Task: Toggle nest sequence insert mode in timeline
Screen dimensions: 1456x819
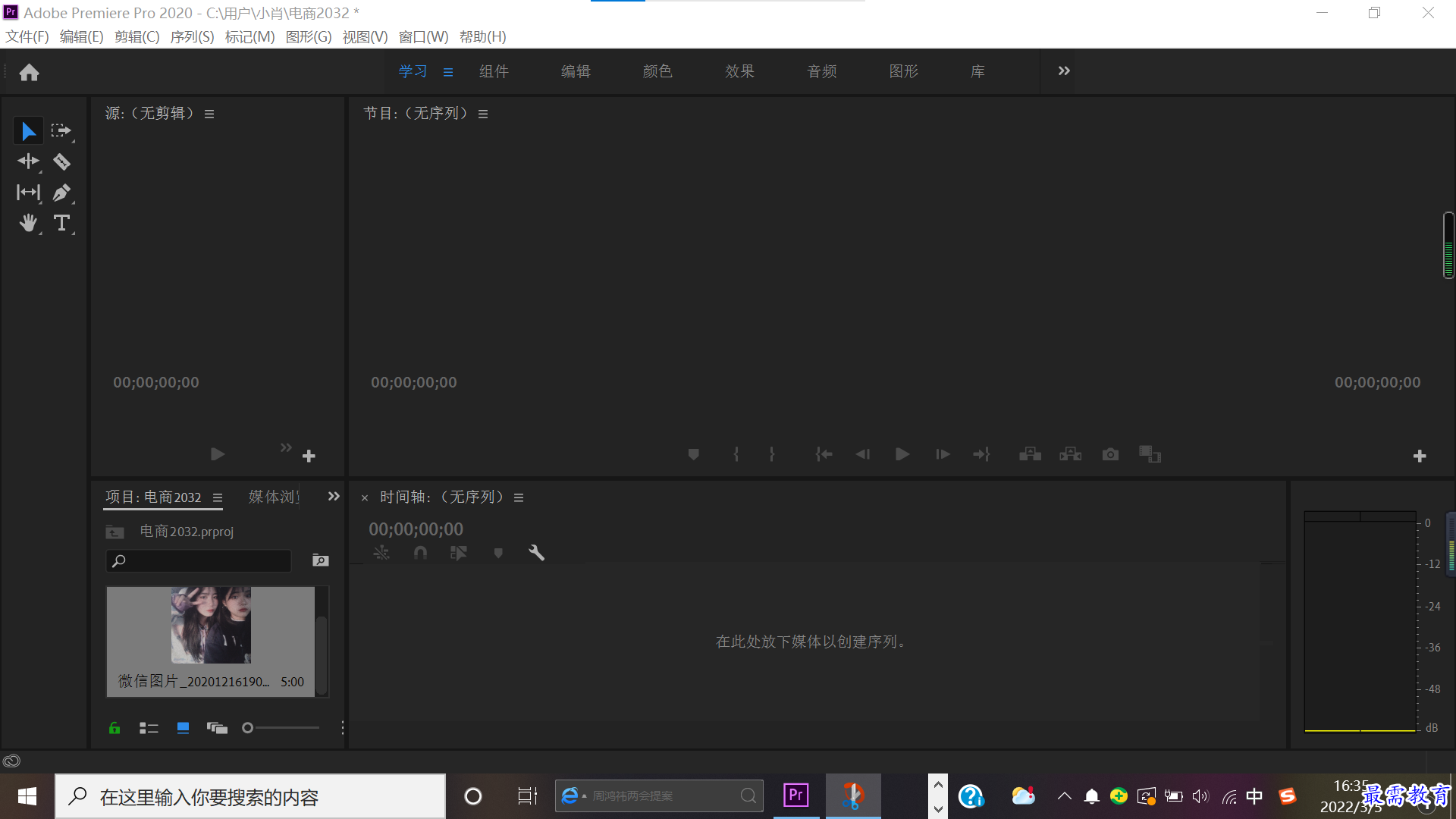Action: click(x=381, y=553)
